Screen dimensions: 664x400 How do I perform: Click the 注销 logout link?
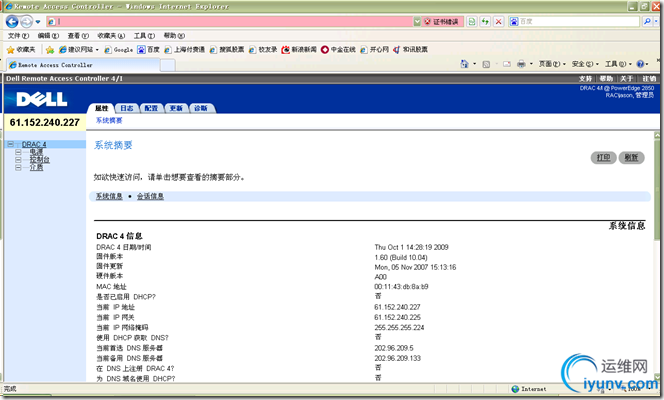click(x=649, y=79)
